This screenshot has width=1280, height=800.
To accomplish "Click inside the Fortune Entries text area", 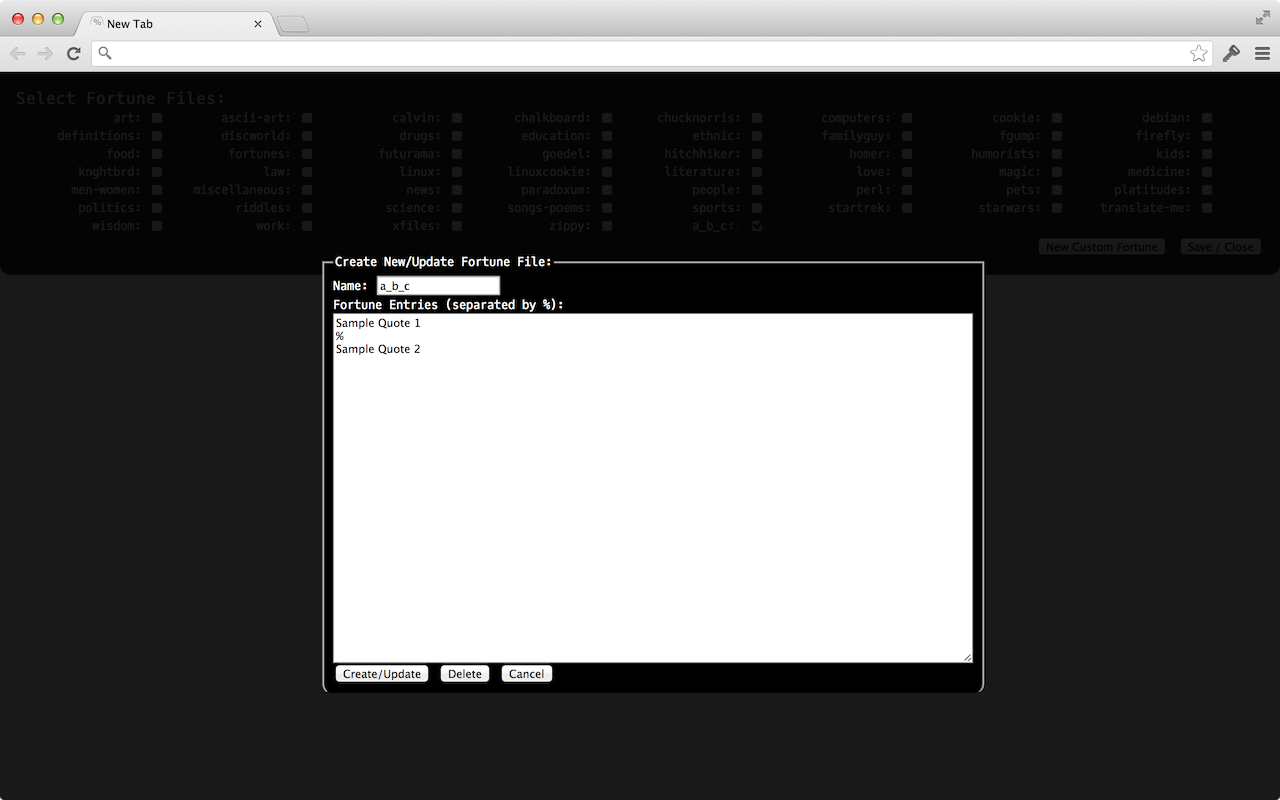I will (x=652, y=488).
